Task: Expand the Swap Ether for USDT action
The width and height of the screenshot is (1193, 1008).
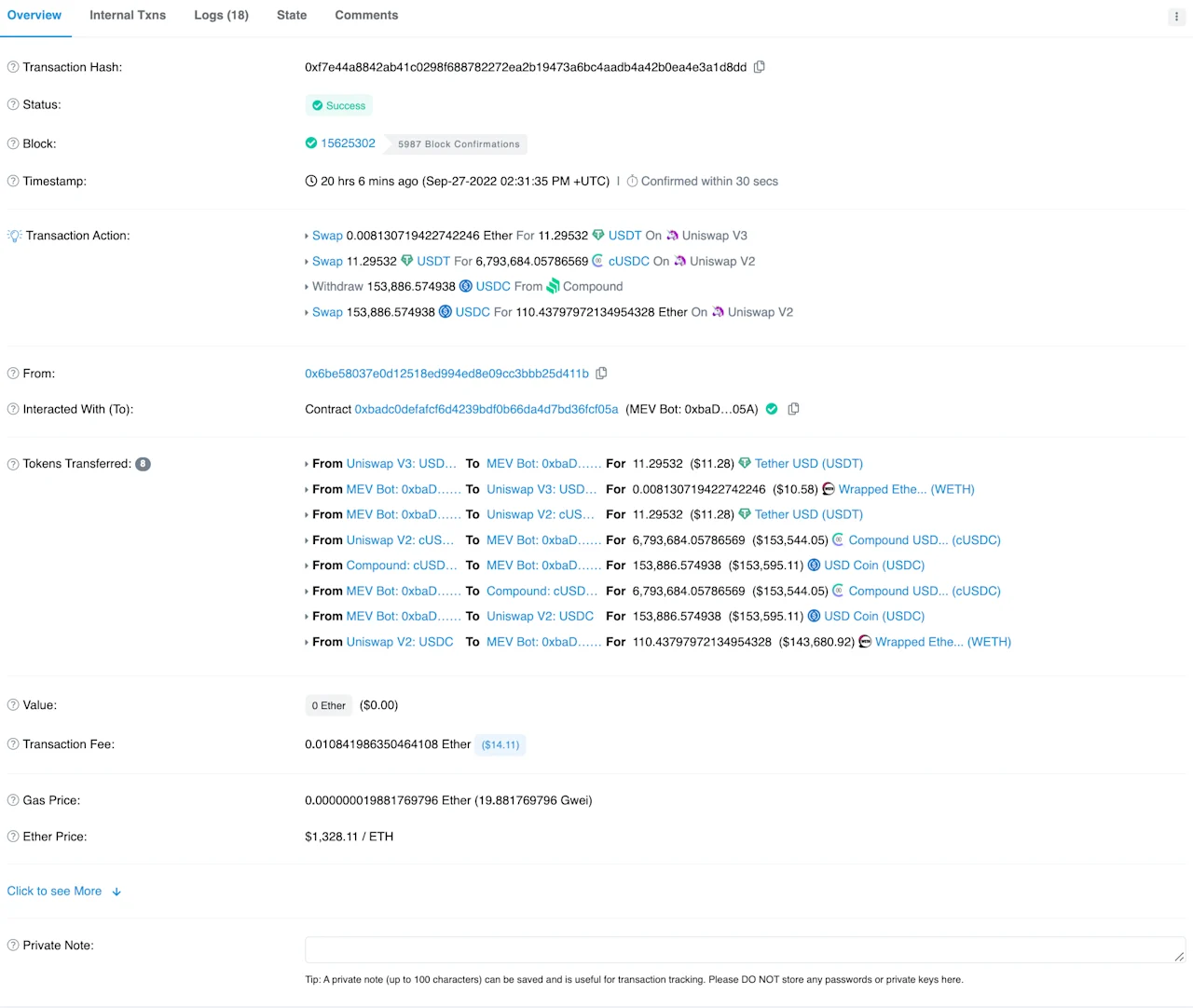Action: 307,237
